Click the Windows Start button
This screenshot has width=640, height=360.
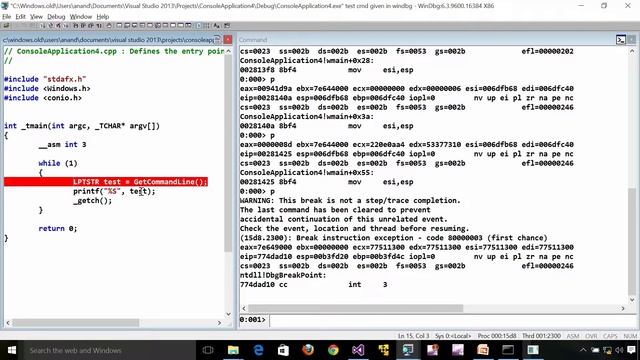11,350
